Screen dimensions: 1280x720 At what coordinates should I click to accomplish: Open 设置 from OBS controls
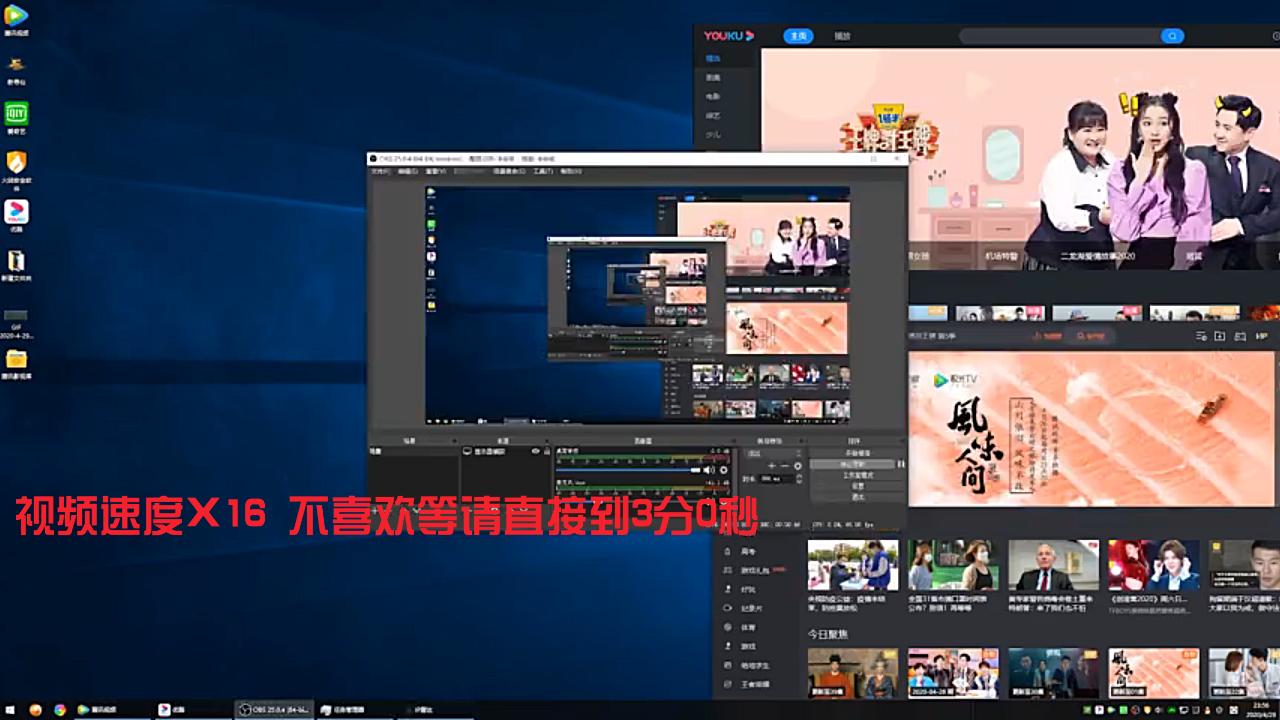tap(857, 486)
